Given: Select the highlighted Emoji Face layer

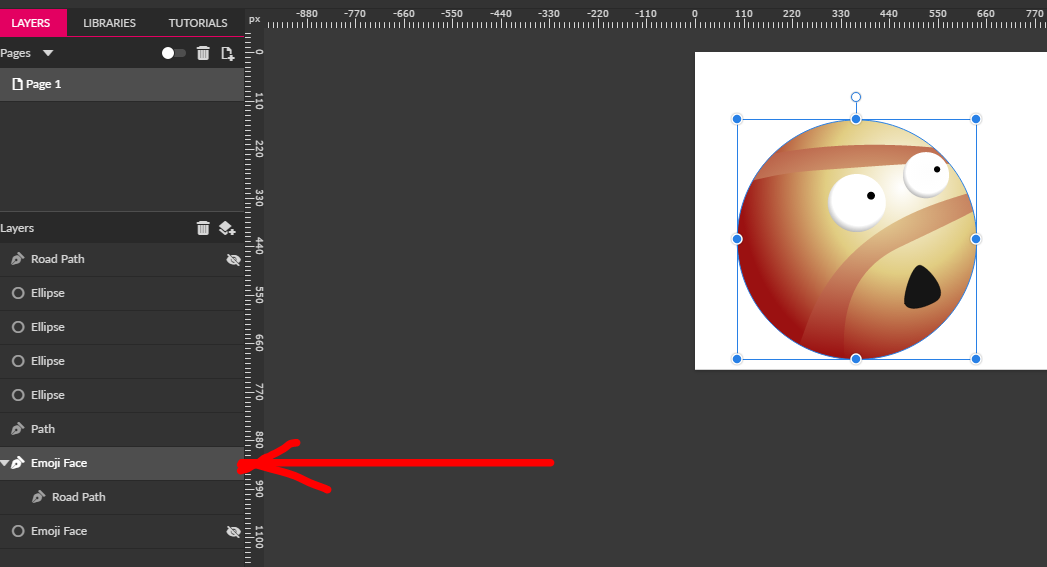Looking at the screenshot, I should click(122, 463).
